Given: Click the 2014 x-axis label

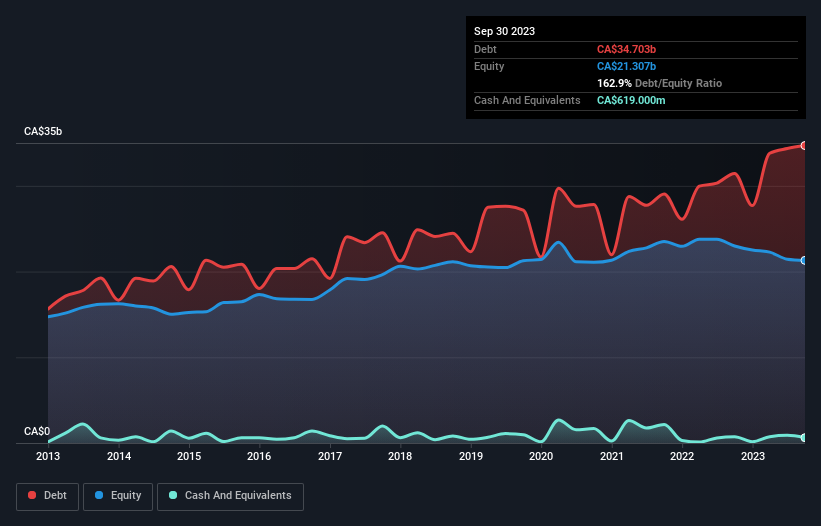Looking at the screenshot, I should pyautogui.click(x=119, y=456).
